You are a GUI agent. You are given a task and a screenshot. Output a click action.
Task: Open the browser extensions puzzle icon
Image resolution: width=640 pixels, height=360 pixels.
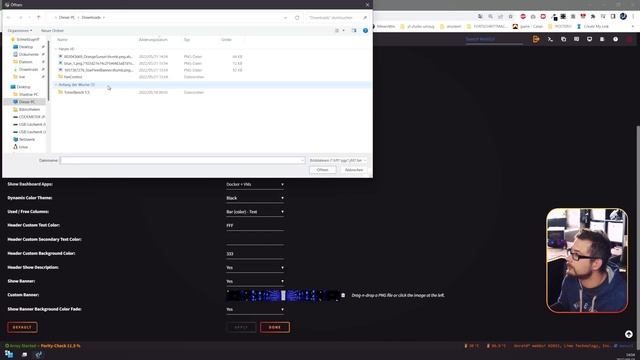[593, 16]
